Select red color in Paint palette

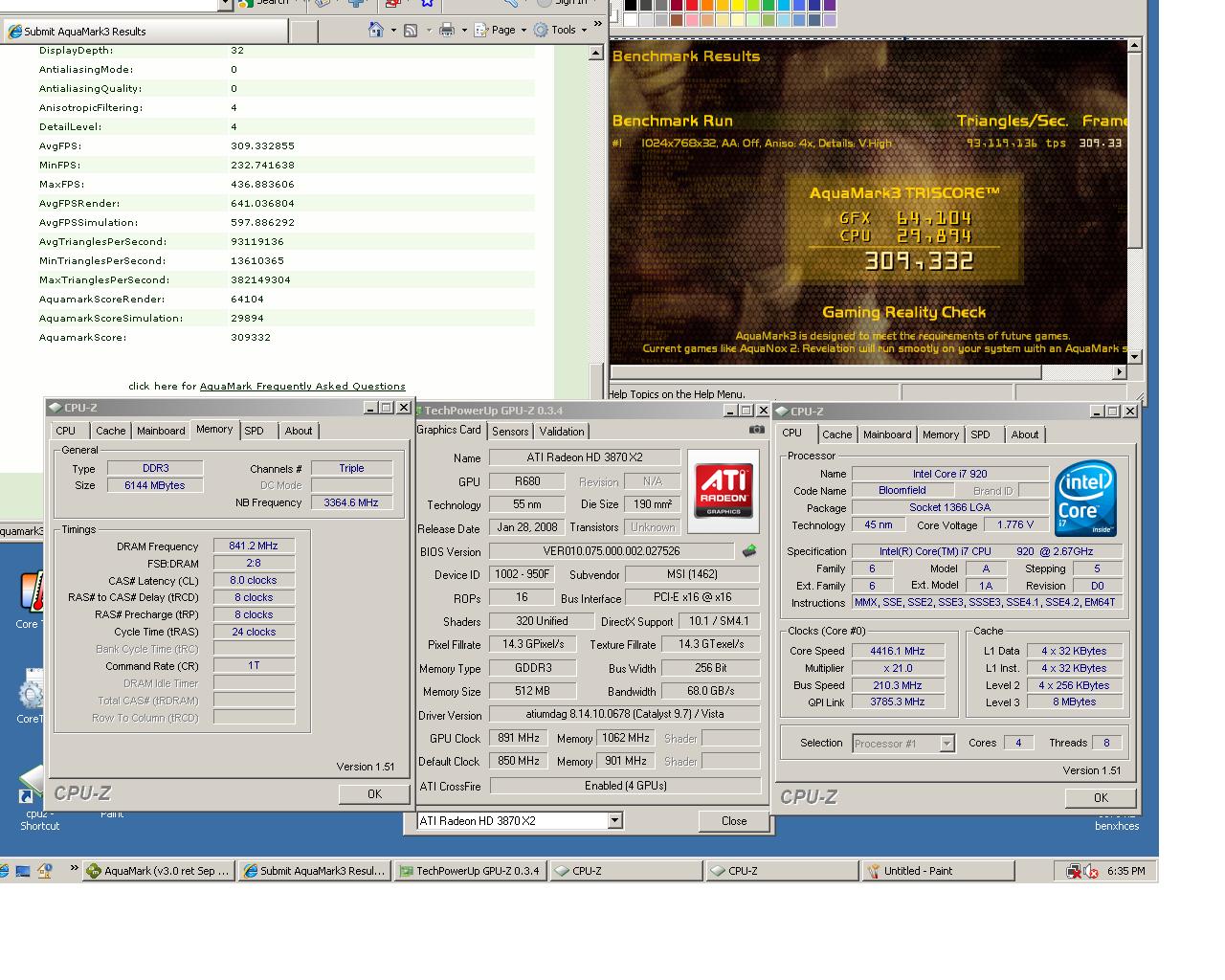[x=691, y=6]
